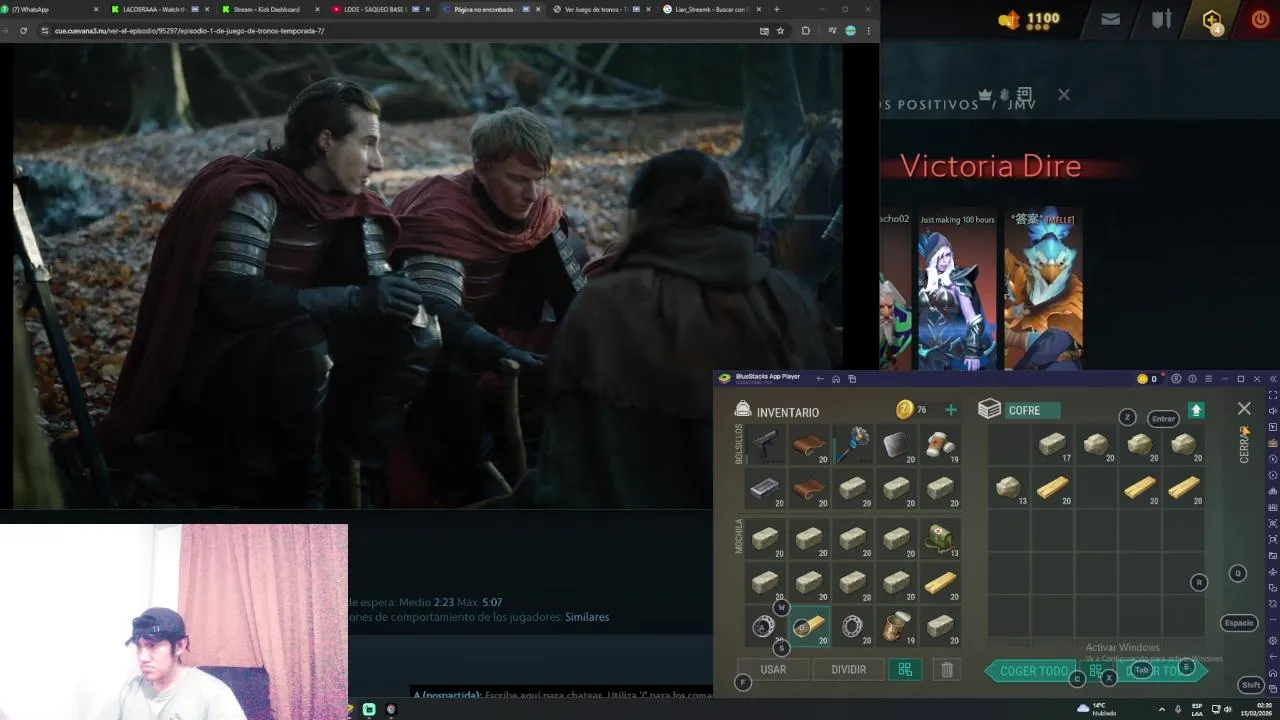The width and height of the screenshot is (1280, 720).
Task: Select the tin can item showing 19
Action: pos(897,626)
